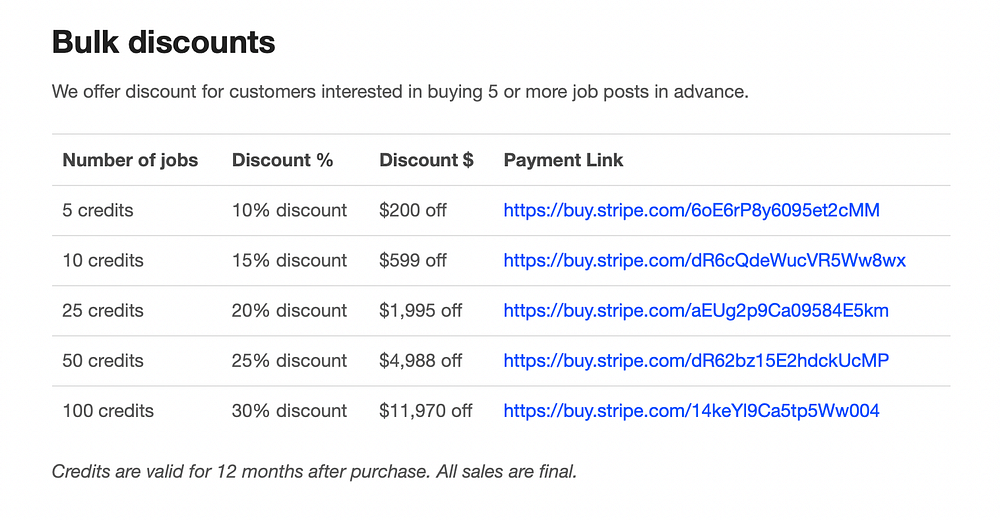The height and width of the screenshot is (520, 1000).
Task: Click the "Bulk discounts" heading
Action: [163, 42]
